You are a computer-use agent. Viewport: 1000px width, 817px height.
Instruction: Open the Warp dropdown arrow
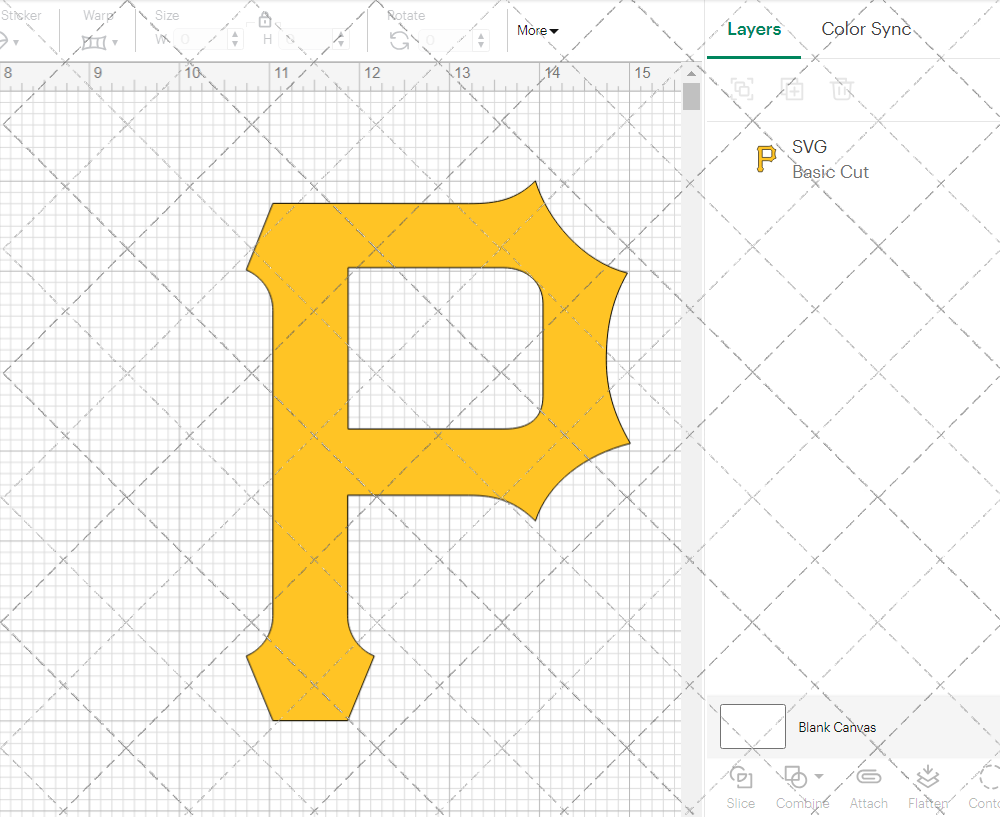click(x=115, y=43)
